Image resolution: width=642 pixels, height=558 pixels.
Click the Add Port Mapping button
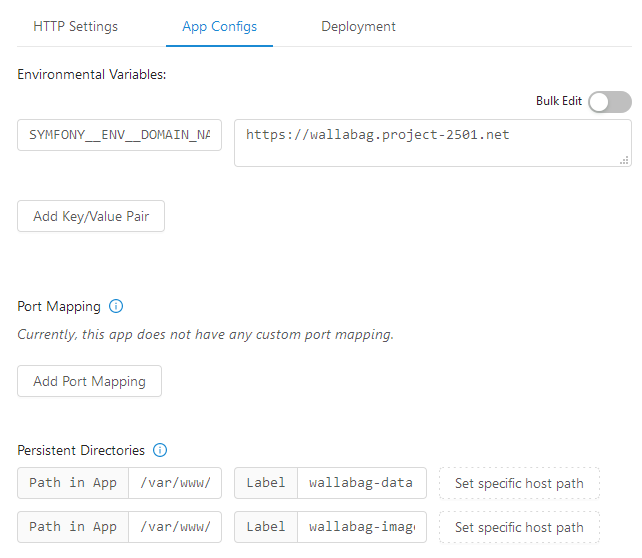click(x=89, y=381)
